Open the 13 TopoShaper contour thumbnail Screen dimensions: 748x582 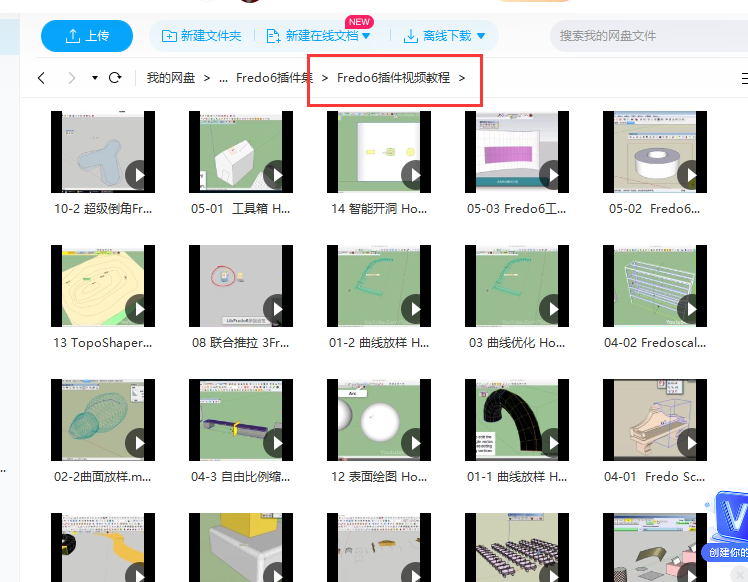(103, 286)
